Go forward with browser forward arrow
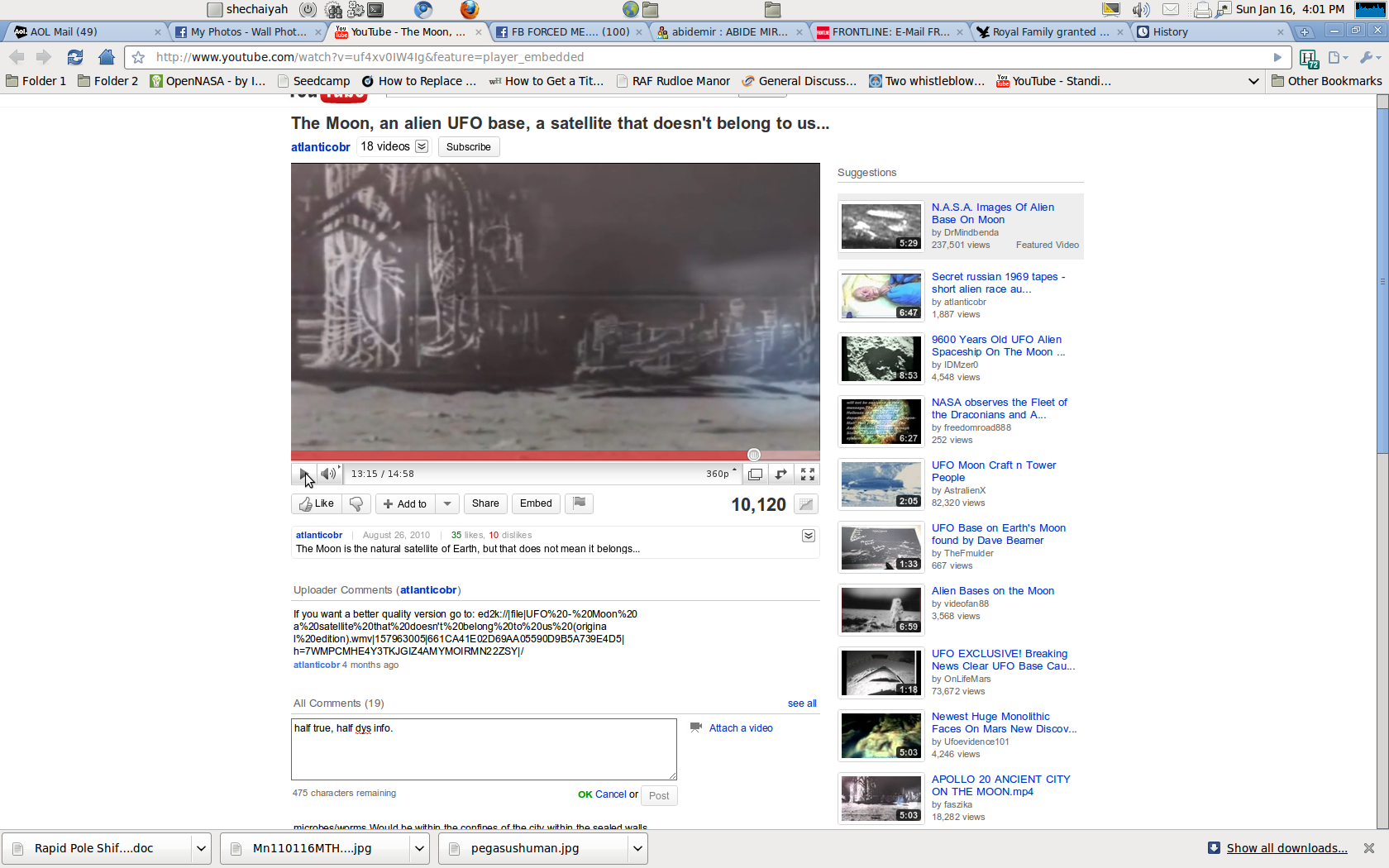Viewport: 1389px width, 868px height. point(44,57)
